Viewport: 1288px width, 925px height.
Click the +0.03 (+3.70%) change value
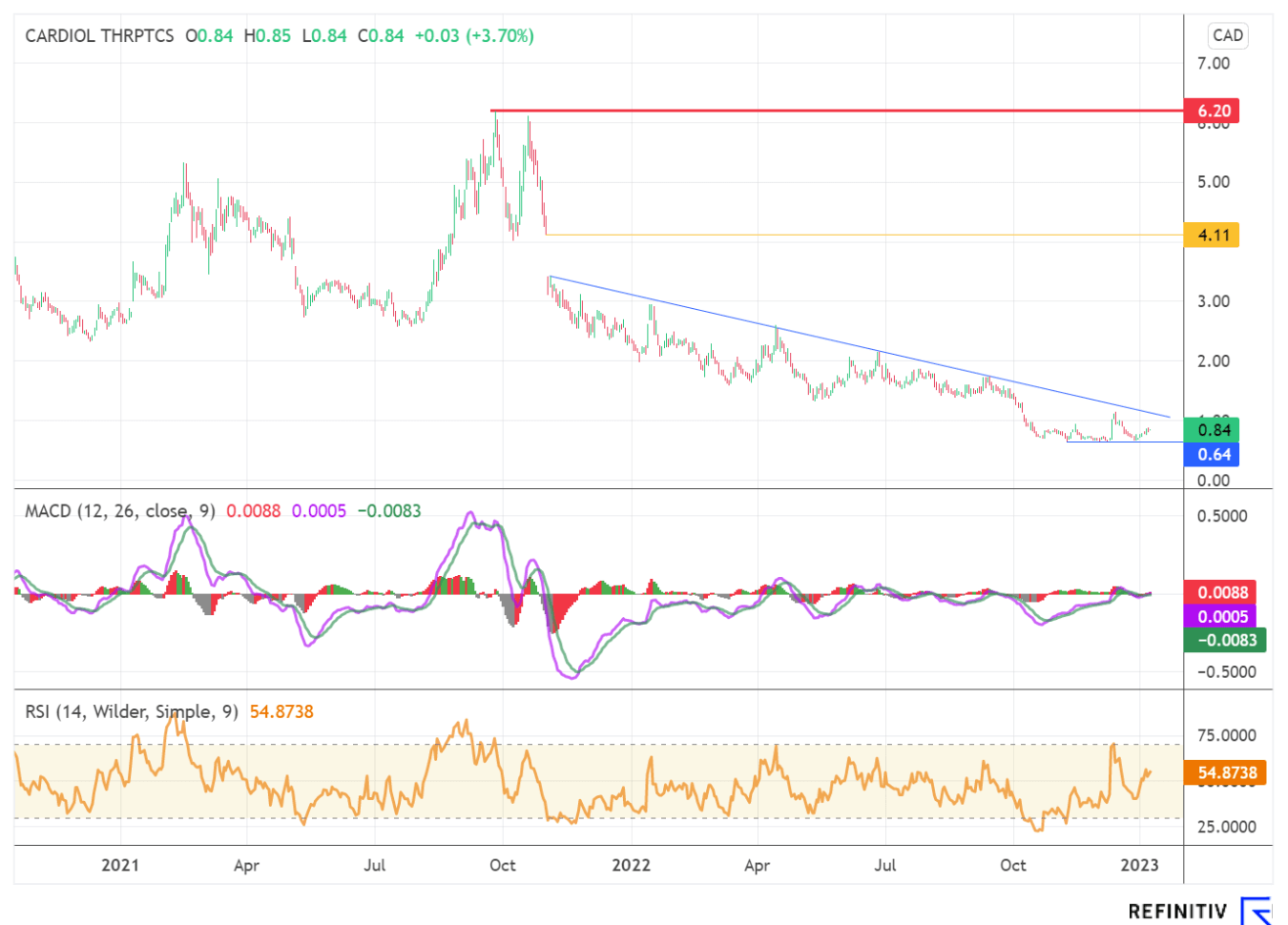click(474, 36)
